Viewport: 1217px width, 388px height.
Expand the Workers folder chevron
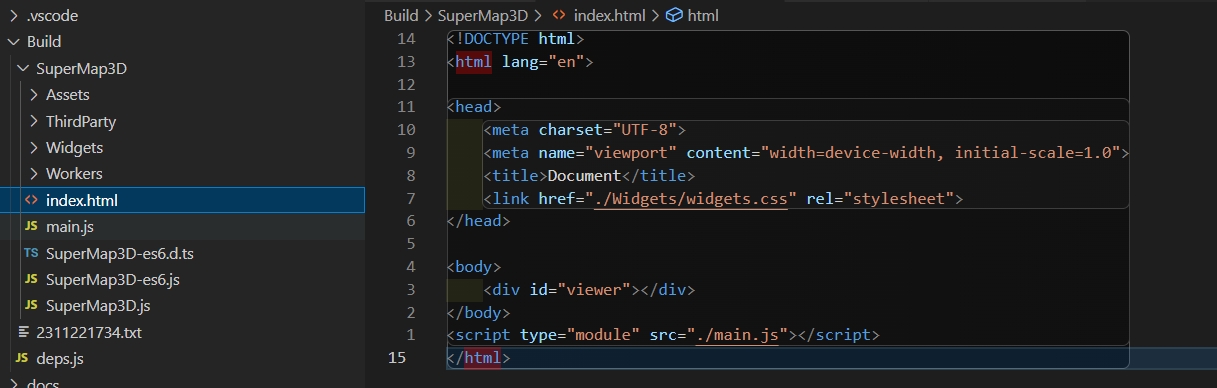[34, 174]
